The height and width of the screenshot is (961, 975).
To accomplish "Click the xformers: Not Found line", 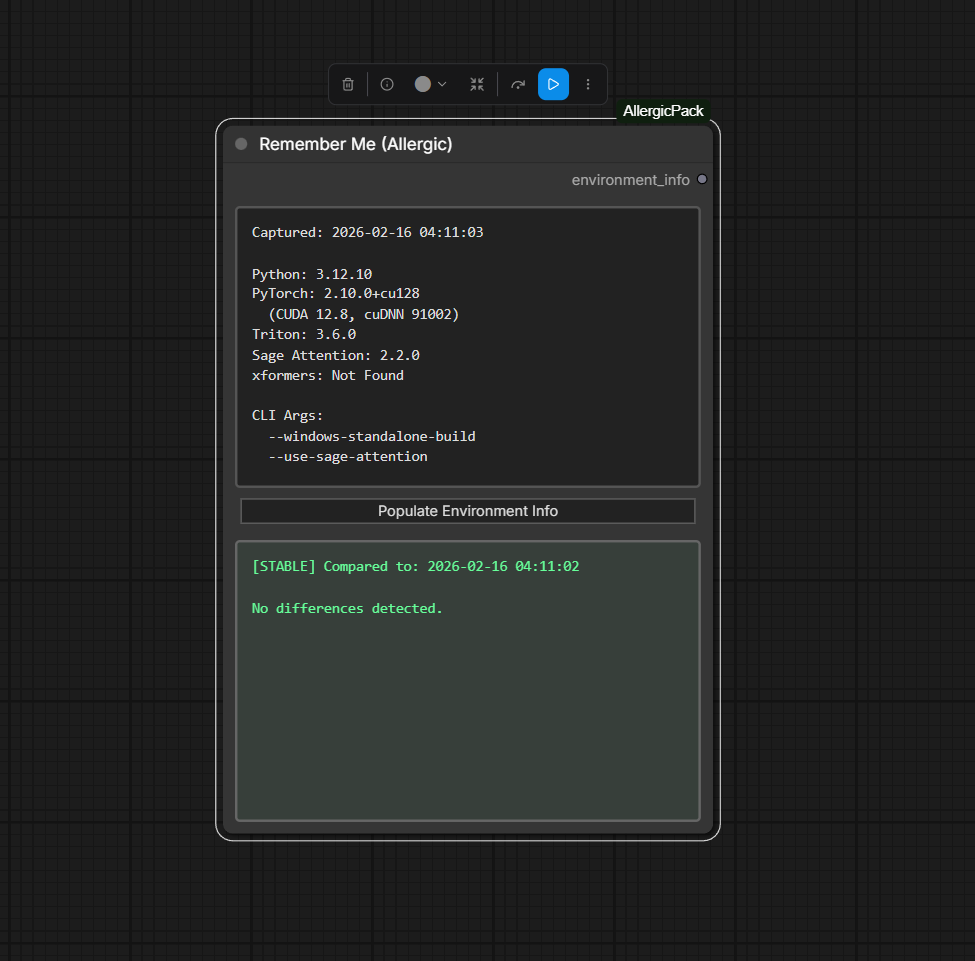I will coord(328,375).
